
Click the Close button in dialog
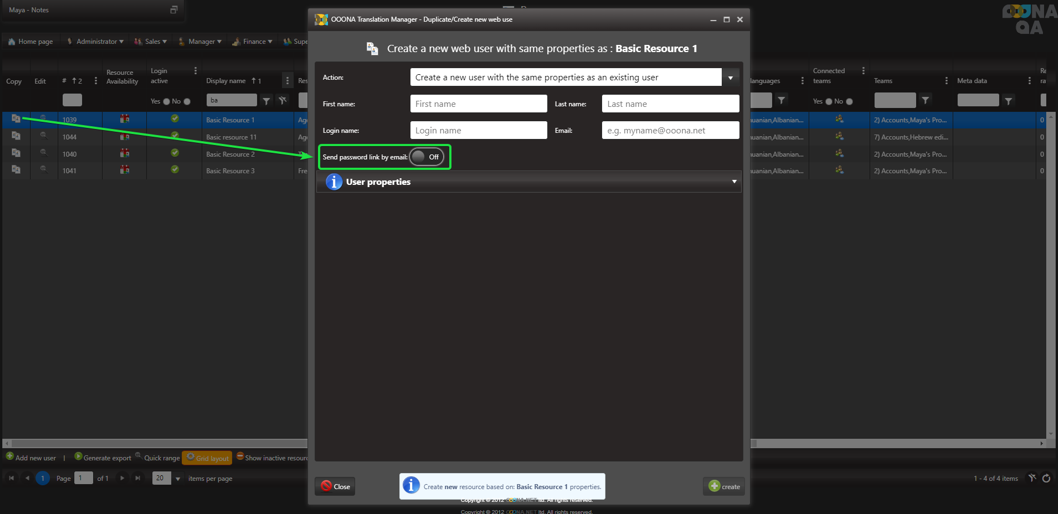[x=335, y=486]
